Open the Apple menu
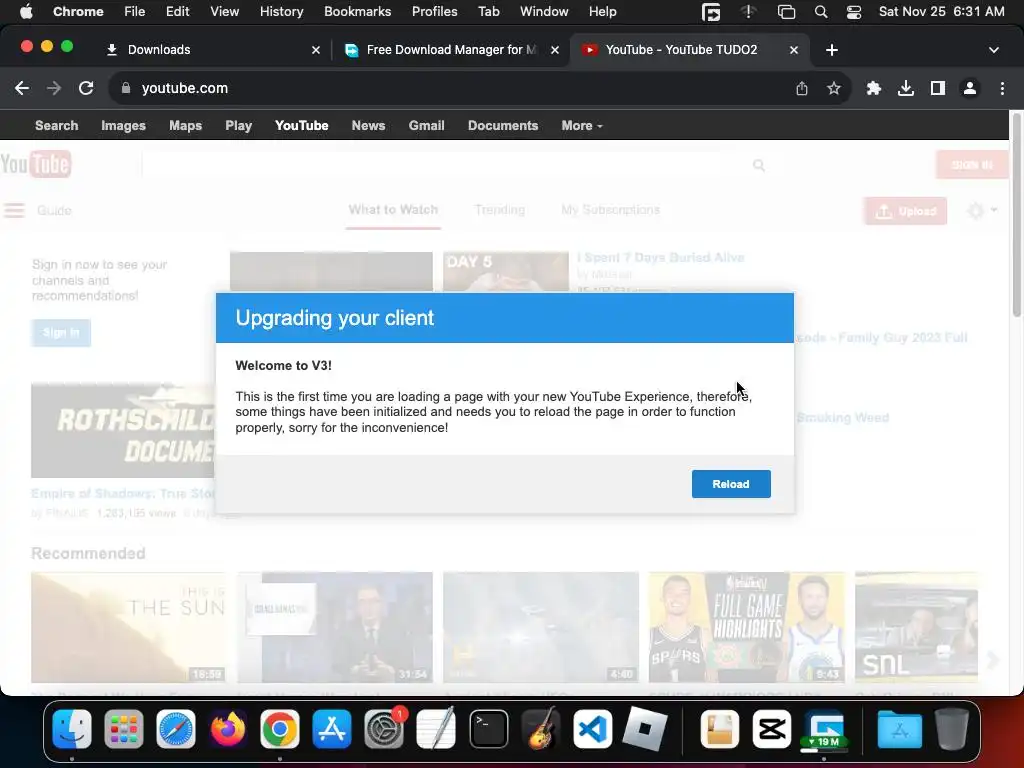Screen dimensions: 1024x768 (26, 12)
